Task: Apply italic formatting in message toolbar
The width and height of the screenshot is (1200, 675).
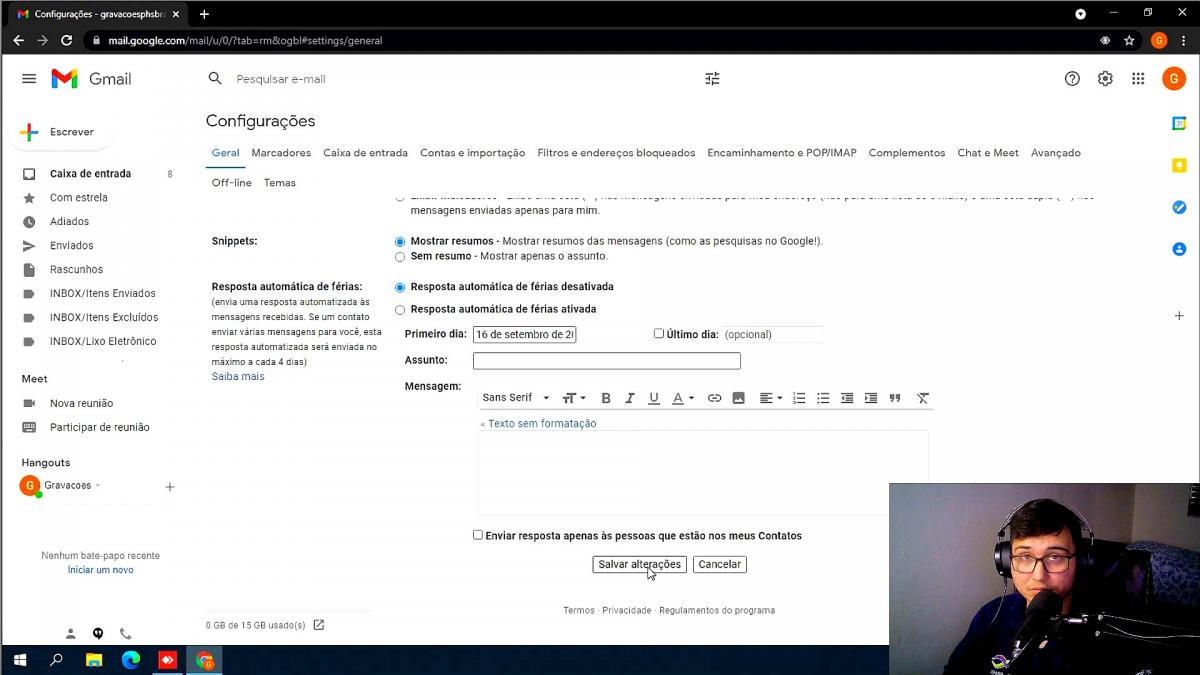Action: pos(630,398)
